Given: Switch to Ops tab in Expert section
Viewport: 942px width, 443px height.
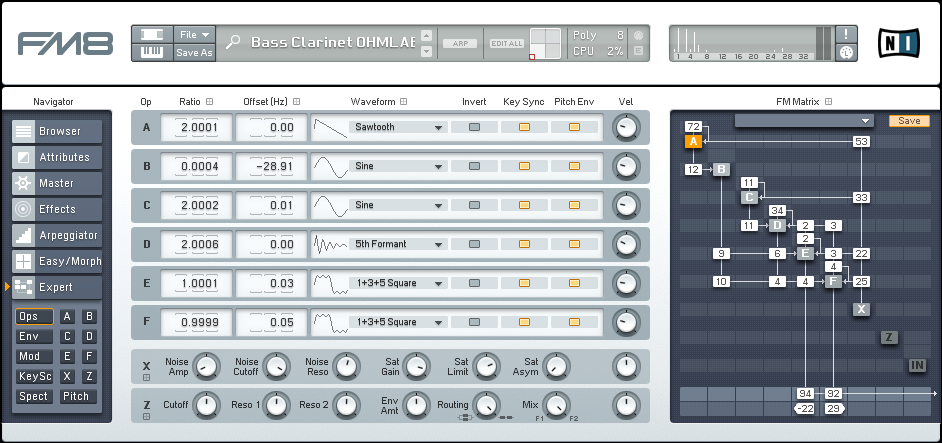Looking at the screenshot, I should [34, 317].
